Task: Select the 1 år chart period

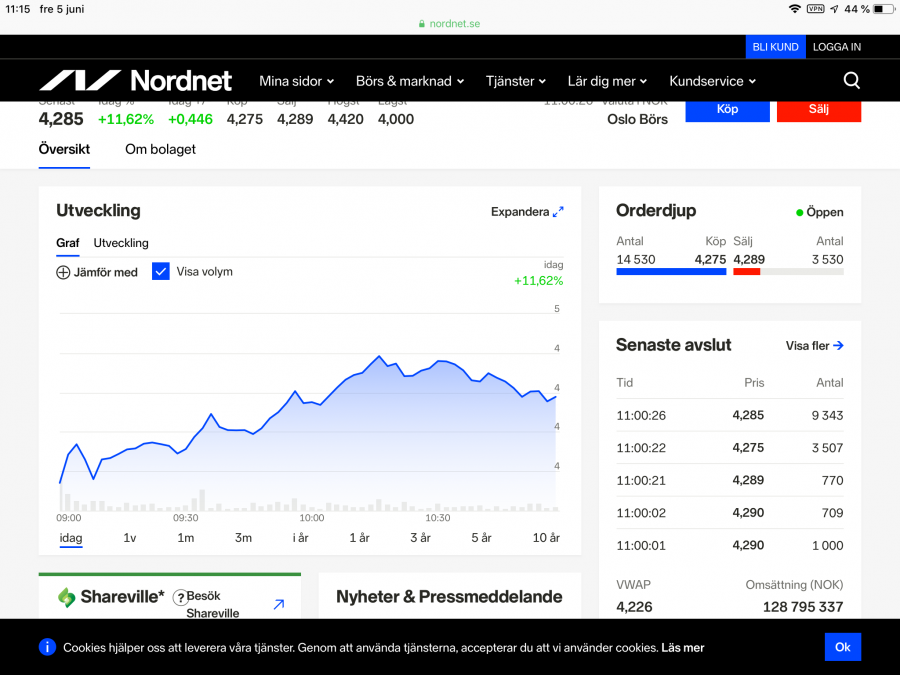Action: 359,538
